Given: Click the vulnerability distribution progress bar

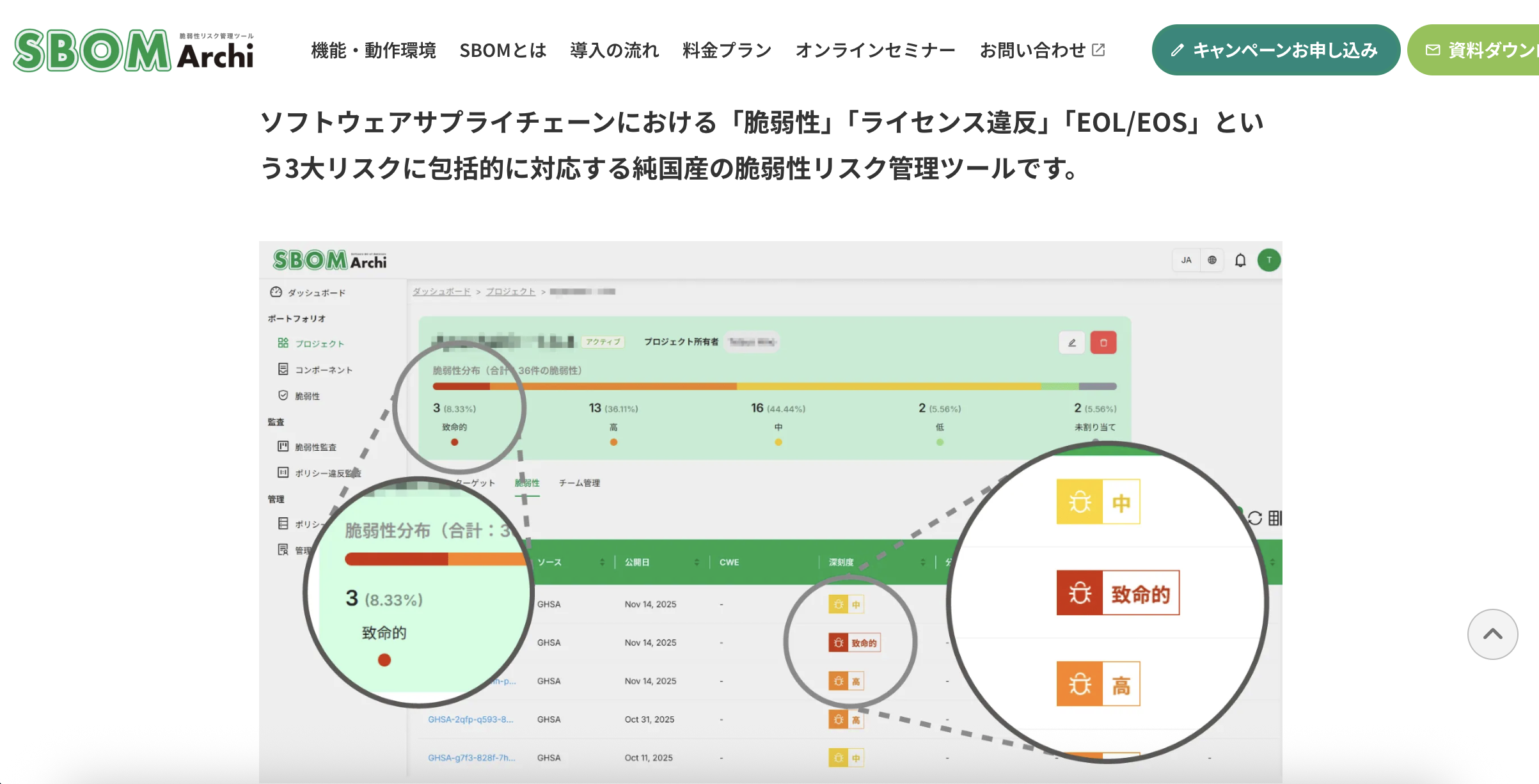Looking at the screenshot, I should click(x=774, y=386).
